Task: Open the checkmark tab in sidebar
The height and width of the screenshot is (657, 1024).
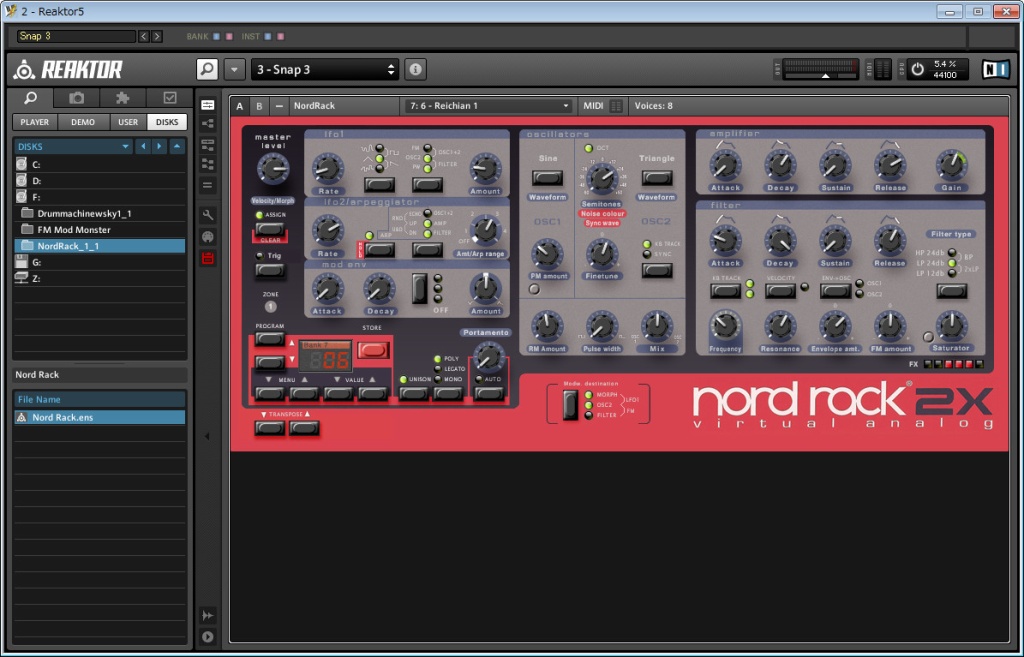Action: point(169,98)
